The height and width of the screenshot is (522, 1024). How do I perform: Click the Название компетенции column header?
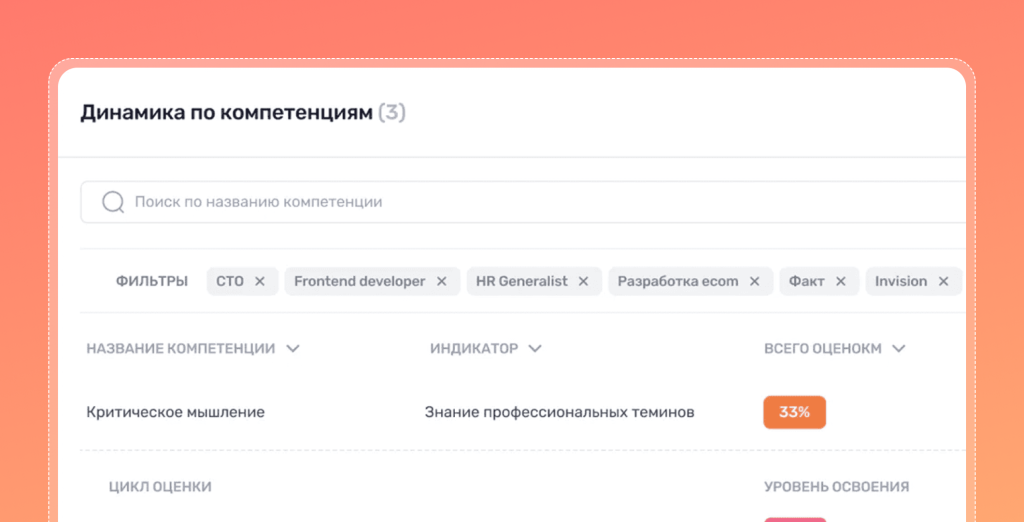tap(180, 349)
